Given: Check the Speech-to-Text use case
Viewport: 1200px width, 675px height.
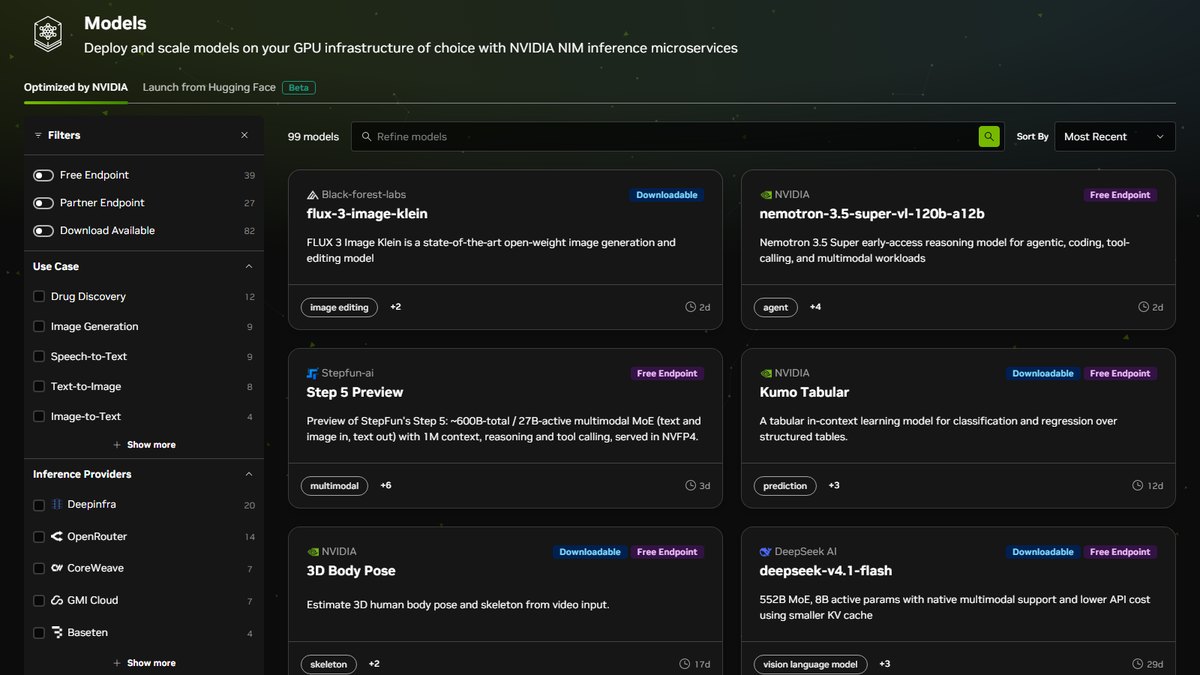Looking at the screenshot, I should 39,357.
